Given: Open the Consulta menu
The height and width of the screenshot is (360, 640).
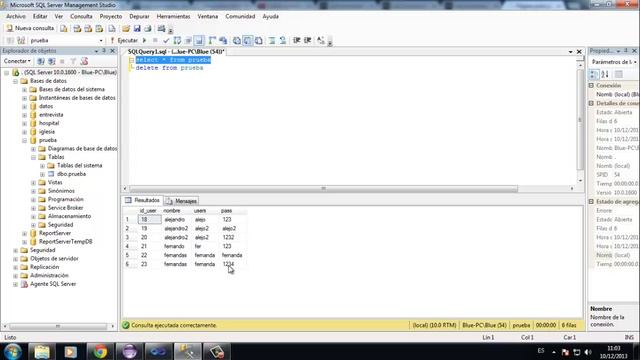Looking at the screenshot, I should pyautogui.click(x=81, y=16).
